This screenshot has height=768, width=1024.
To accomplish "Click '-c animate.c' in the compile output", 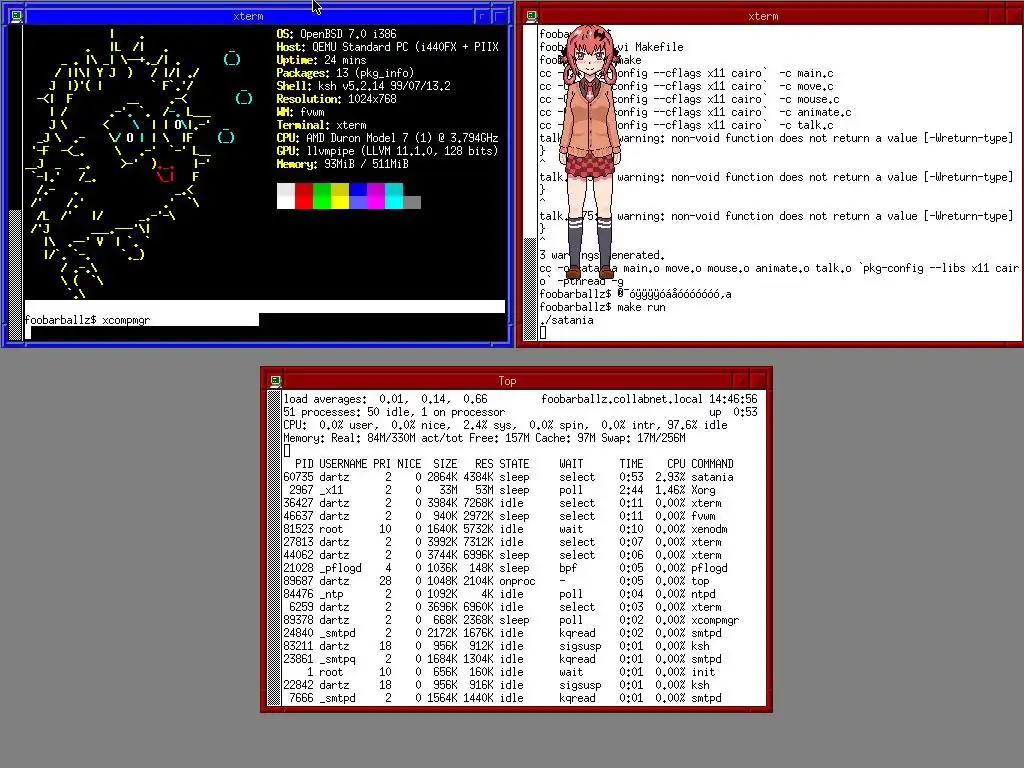I will (x=815, y=112).
